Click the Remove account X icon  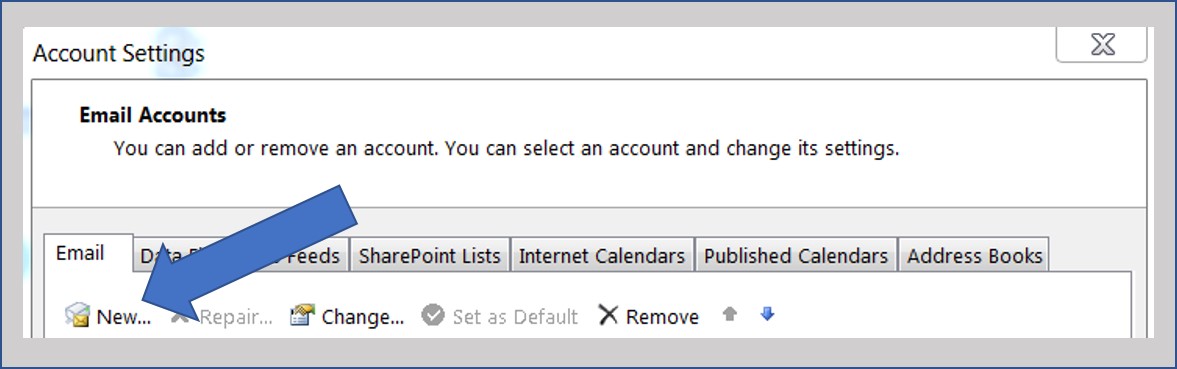(608, 315)
